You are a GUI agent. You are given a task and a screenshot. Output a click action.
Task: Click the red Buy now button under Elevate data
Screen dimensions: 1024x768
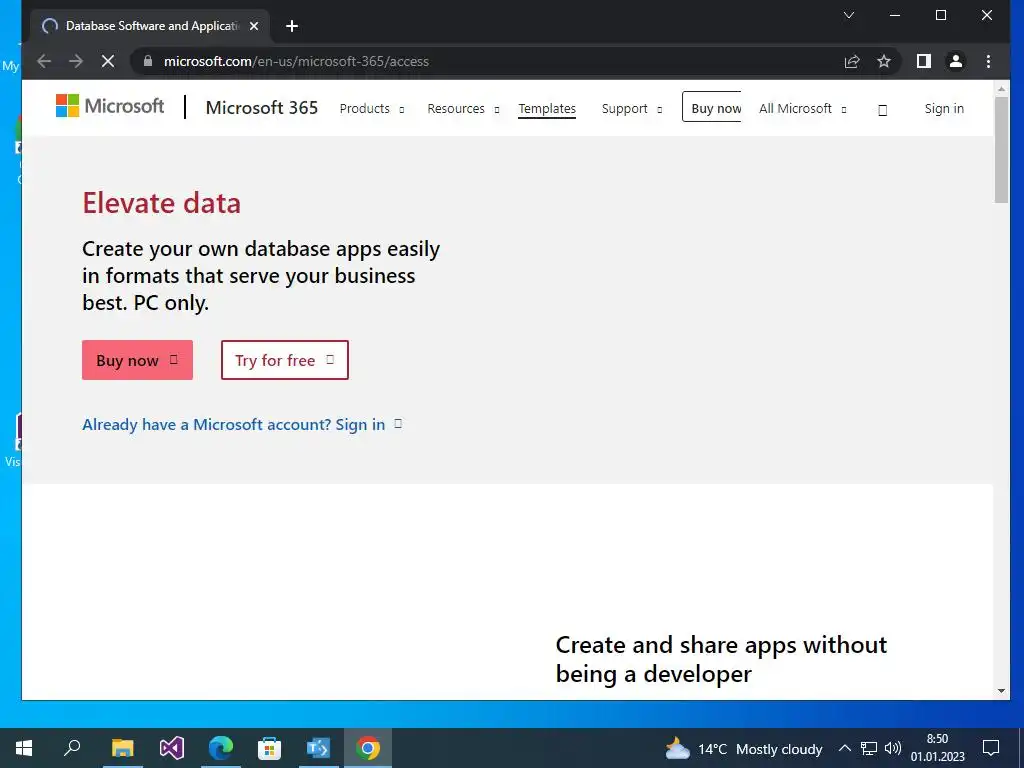click(137, 360)
